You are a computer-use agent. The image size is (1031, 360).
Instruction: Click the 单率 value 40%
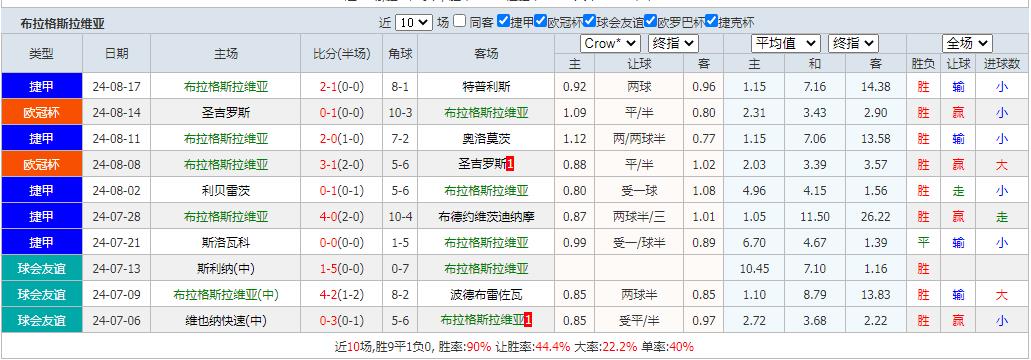pos(681,347)
